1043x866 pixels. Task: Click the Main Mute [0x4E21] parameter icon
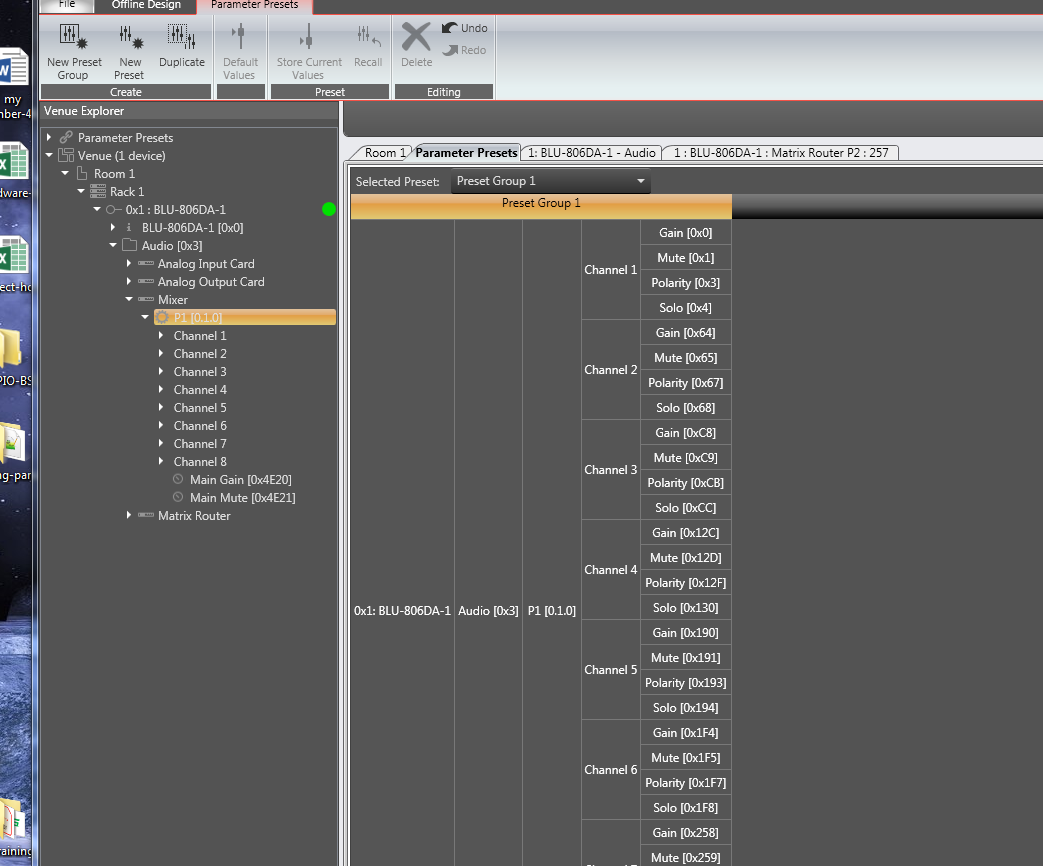point(178,497)
